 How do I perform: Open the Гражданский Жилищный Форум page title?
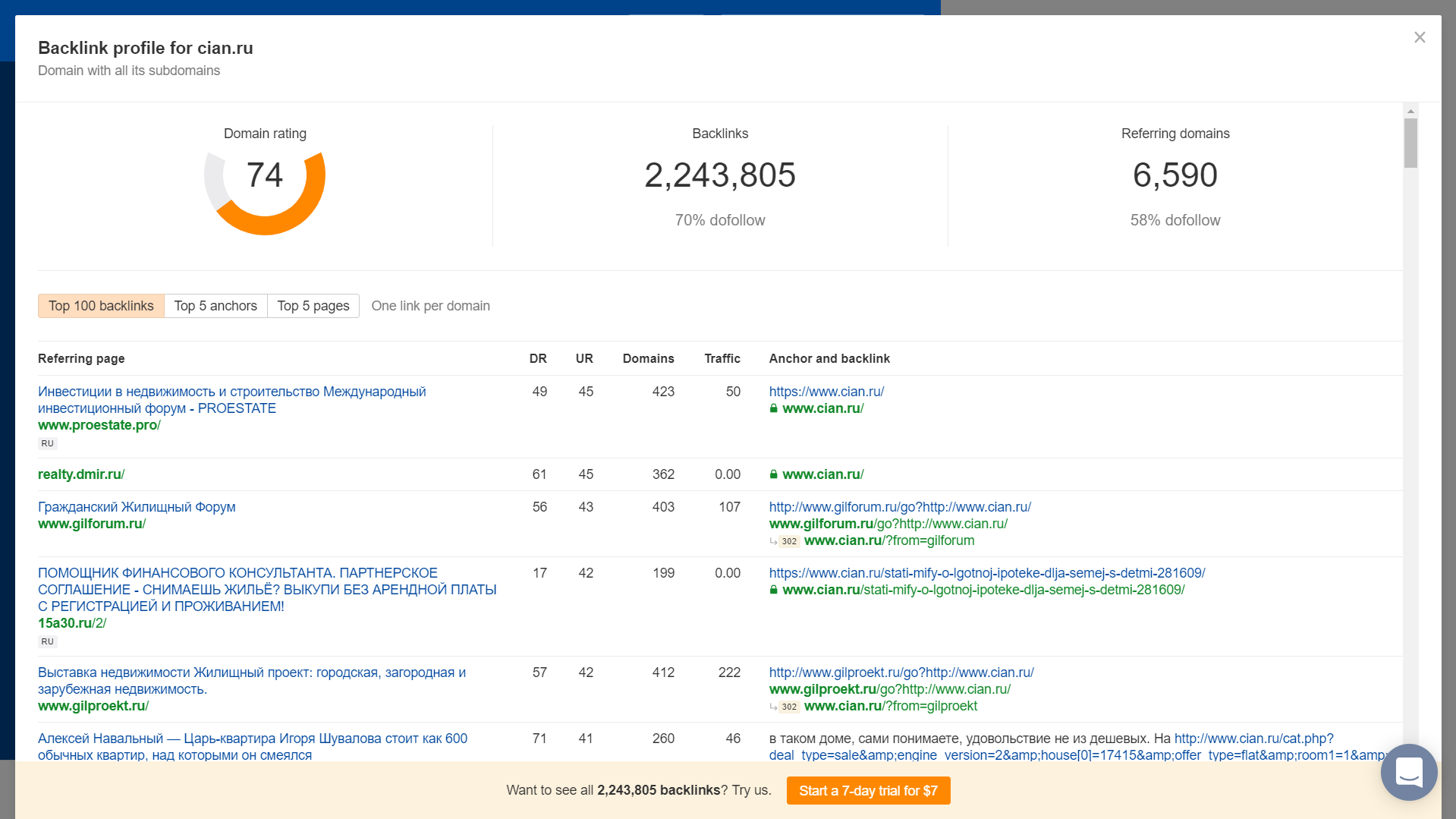point(137,507)
